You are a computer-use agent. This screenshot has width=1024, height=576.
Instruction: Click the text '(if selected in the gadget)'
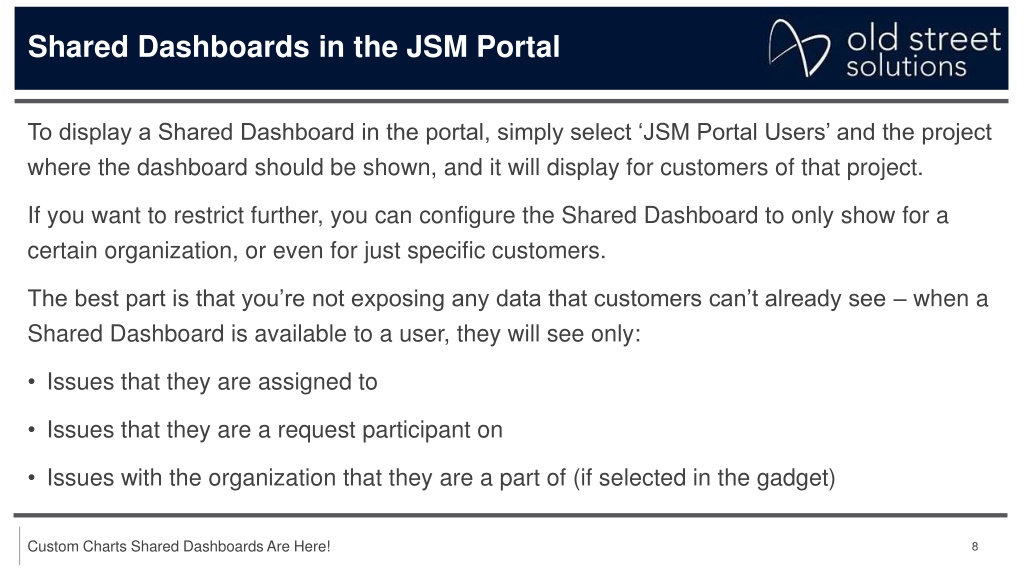point(705,478)
